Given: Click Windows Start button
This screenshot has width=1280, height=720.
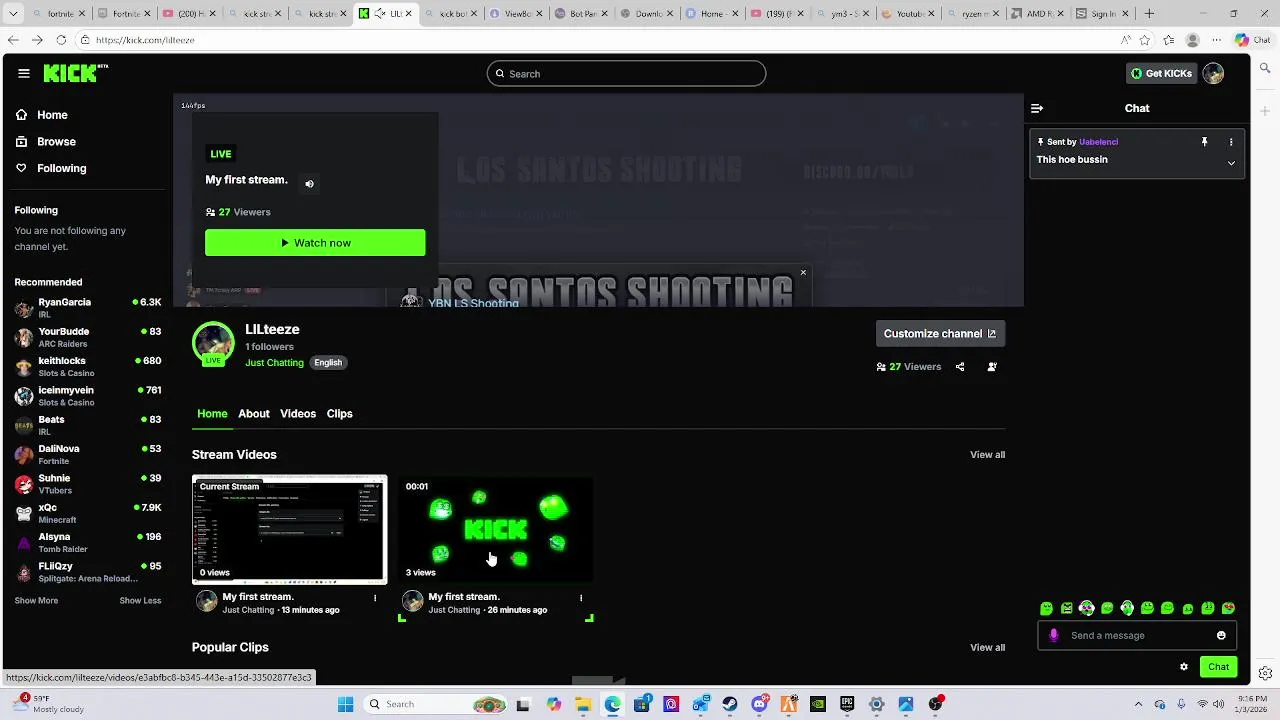Looking at the screenshot, I should (346, 704).
